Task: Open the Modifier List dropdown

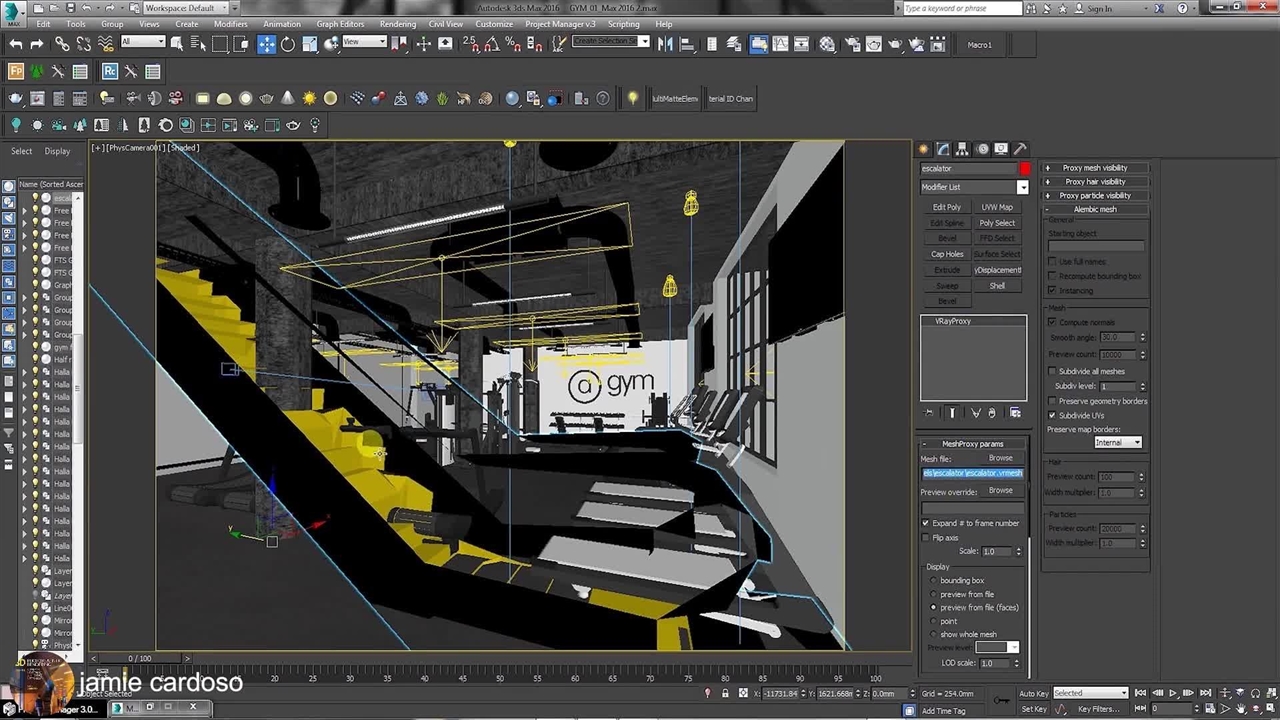Action: pos(1022,187)
